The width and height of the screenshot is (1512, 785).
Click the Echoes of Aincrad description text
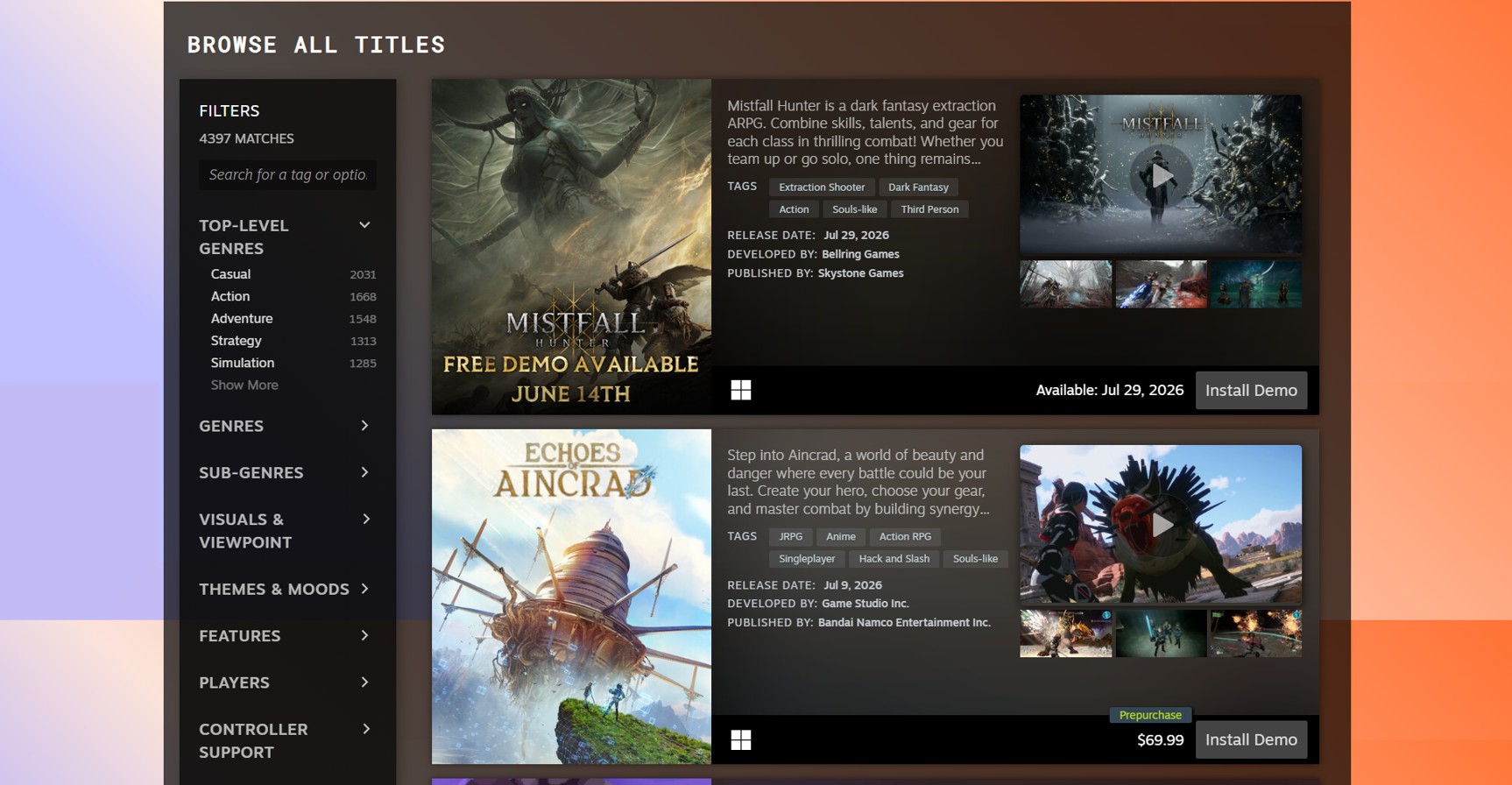click(858, 482)
